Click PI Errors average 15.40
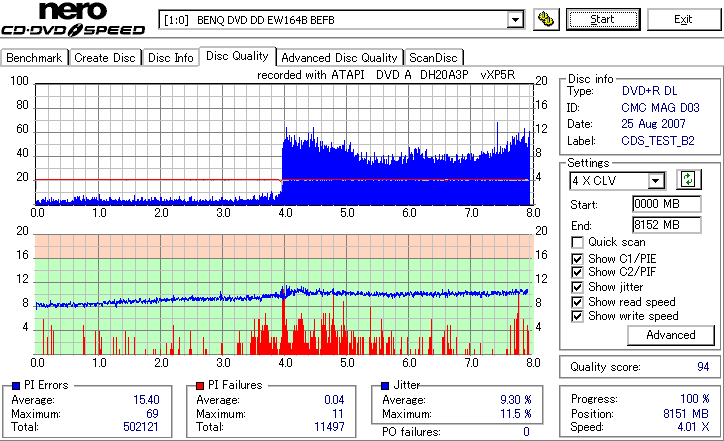 click(146, 400)
